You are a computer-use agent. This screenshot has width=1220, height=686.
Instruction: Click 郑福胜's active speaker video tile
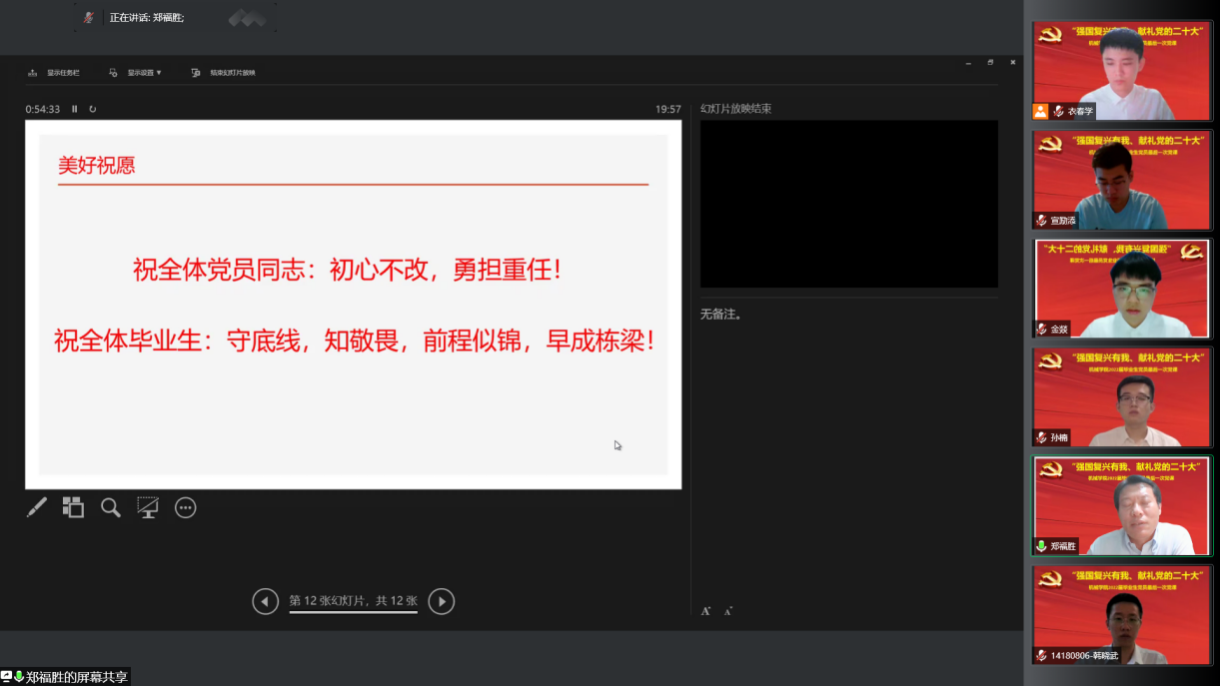[x=1121, y=505]
